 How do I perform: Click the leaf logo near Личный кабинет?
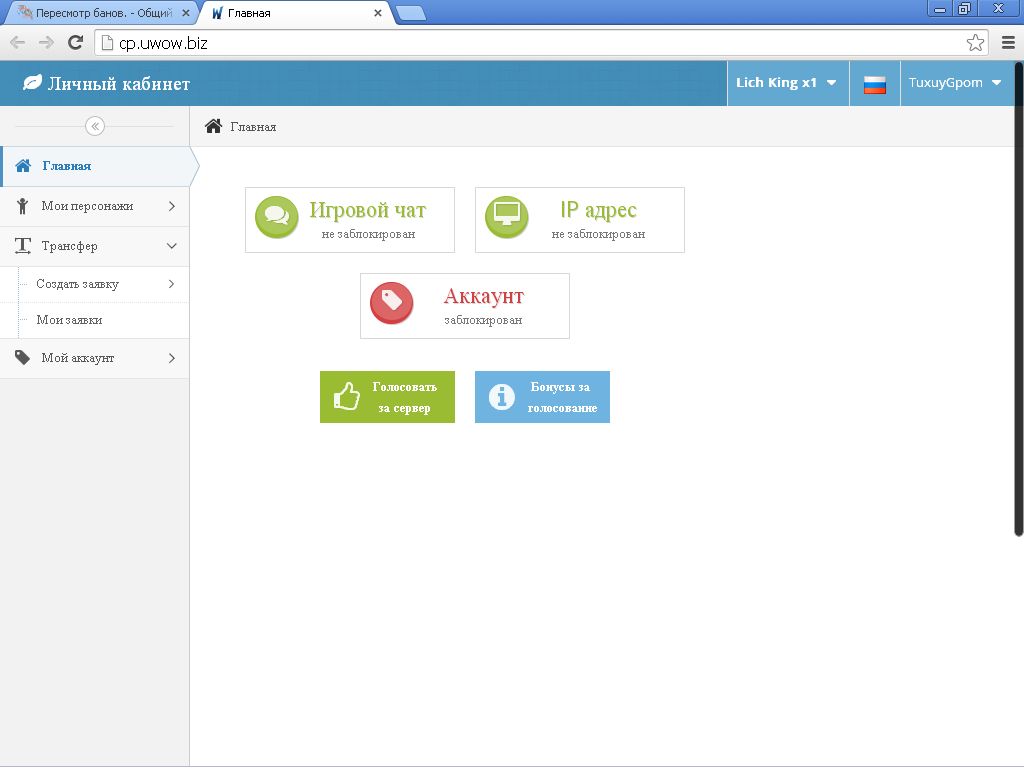pyautogui.click(x=33, y=84)
